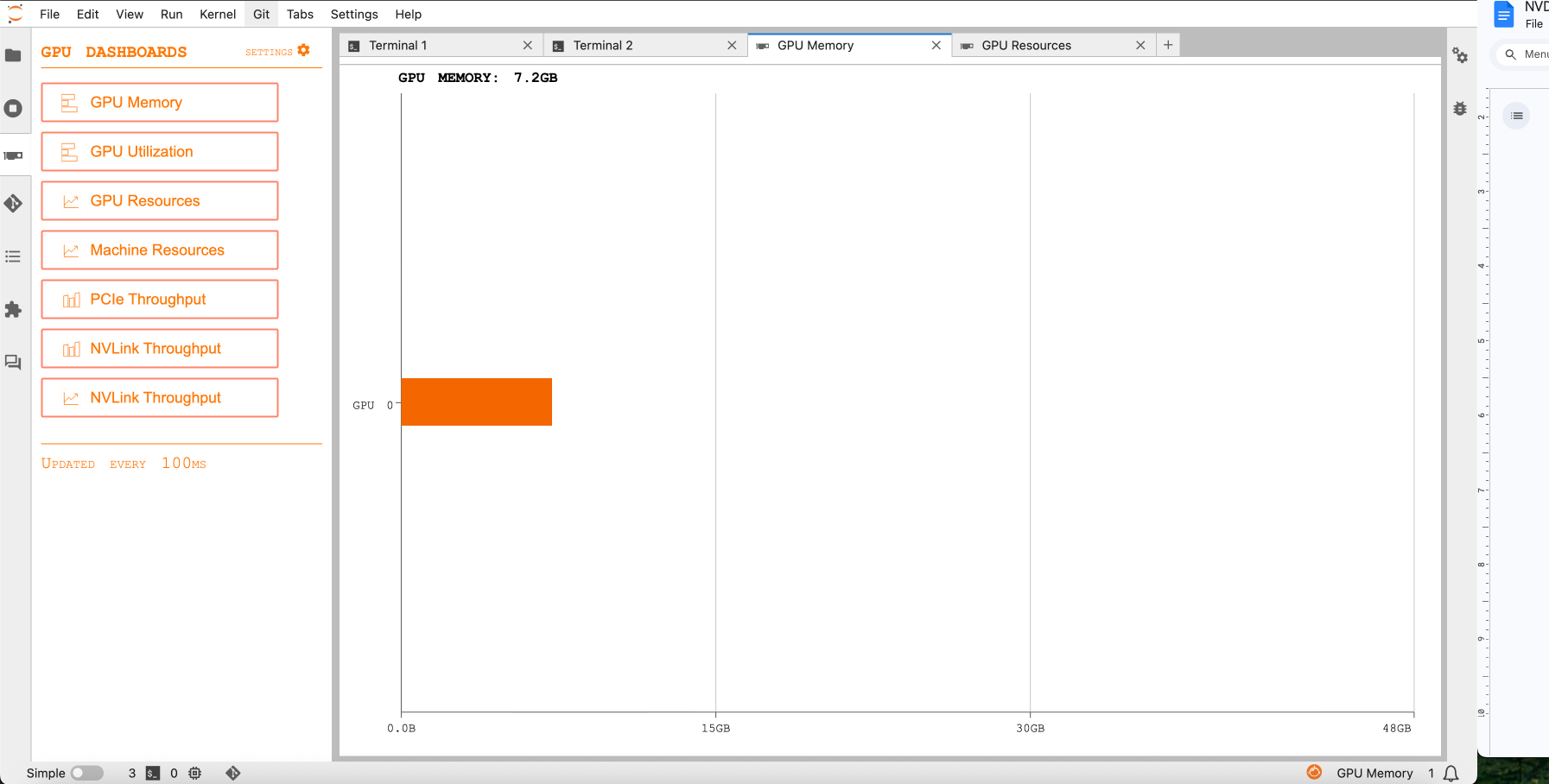Switch to the Terminal 1 tab

coord(402,44)
